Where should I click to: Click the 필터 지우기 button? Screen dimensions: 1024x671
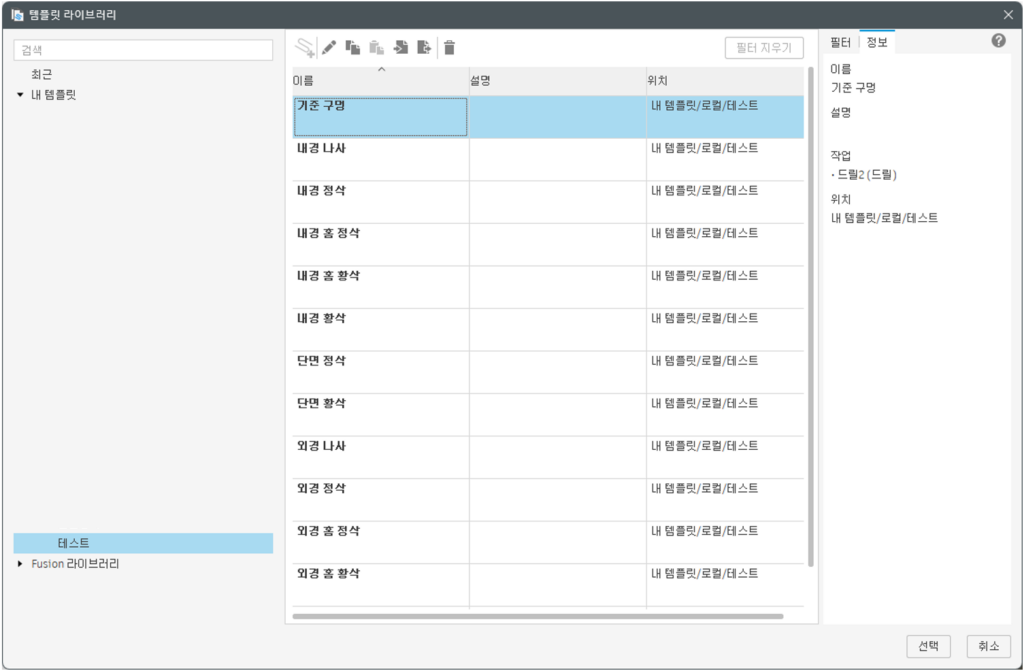(x=764, y=48)
